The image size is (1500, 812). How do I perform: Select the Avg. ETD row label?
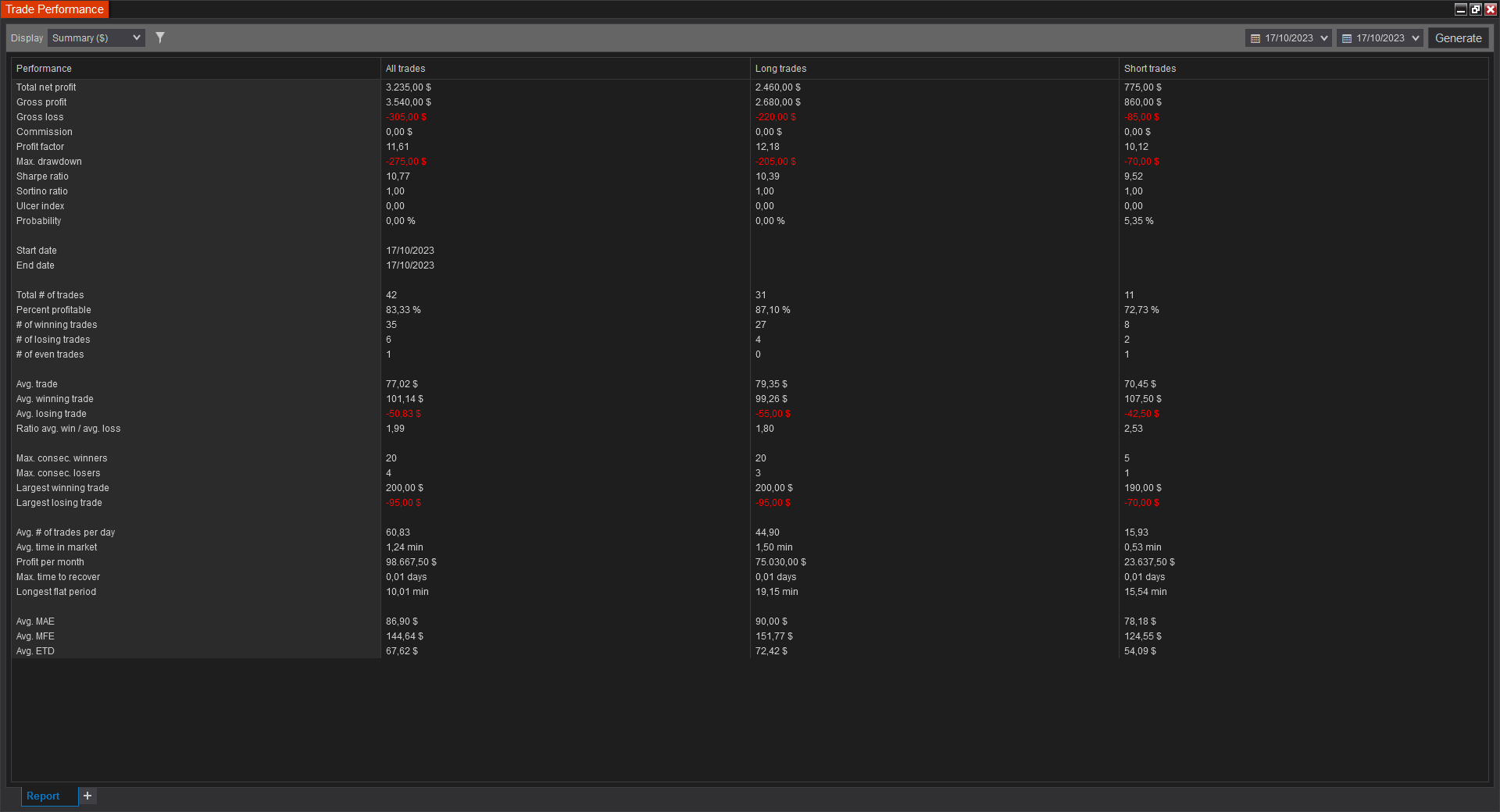click(x=35, y=651)
